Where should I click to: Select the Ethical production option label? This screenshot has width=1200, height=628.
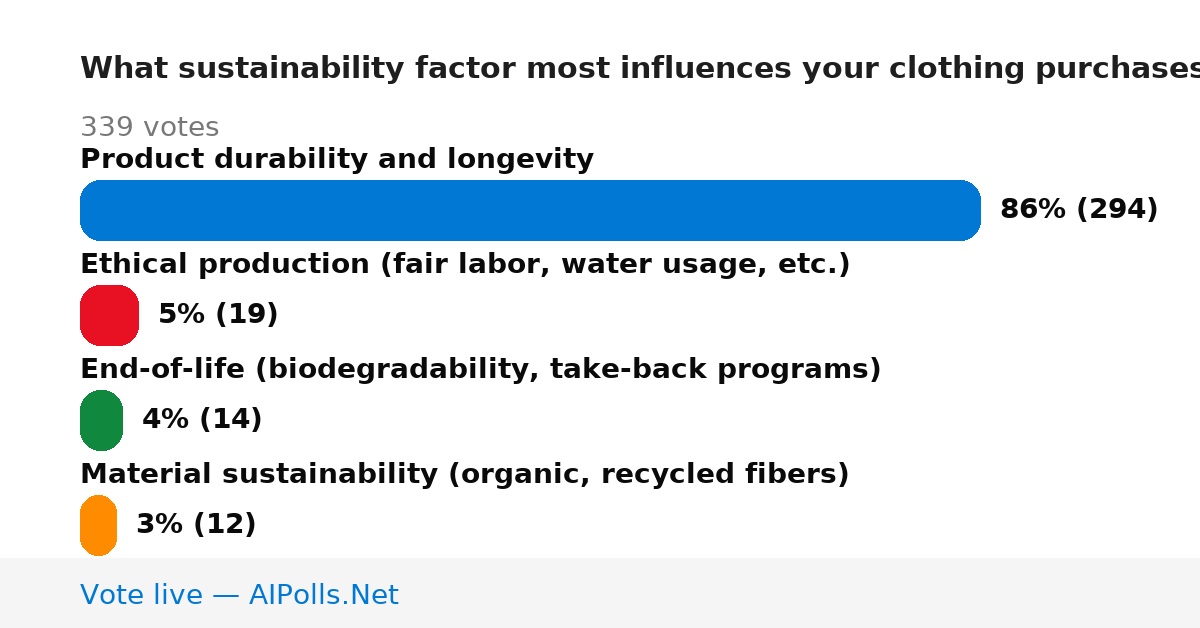(x=465, y=265)
